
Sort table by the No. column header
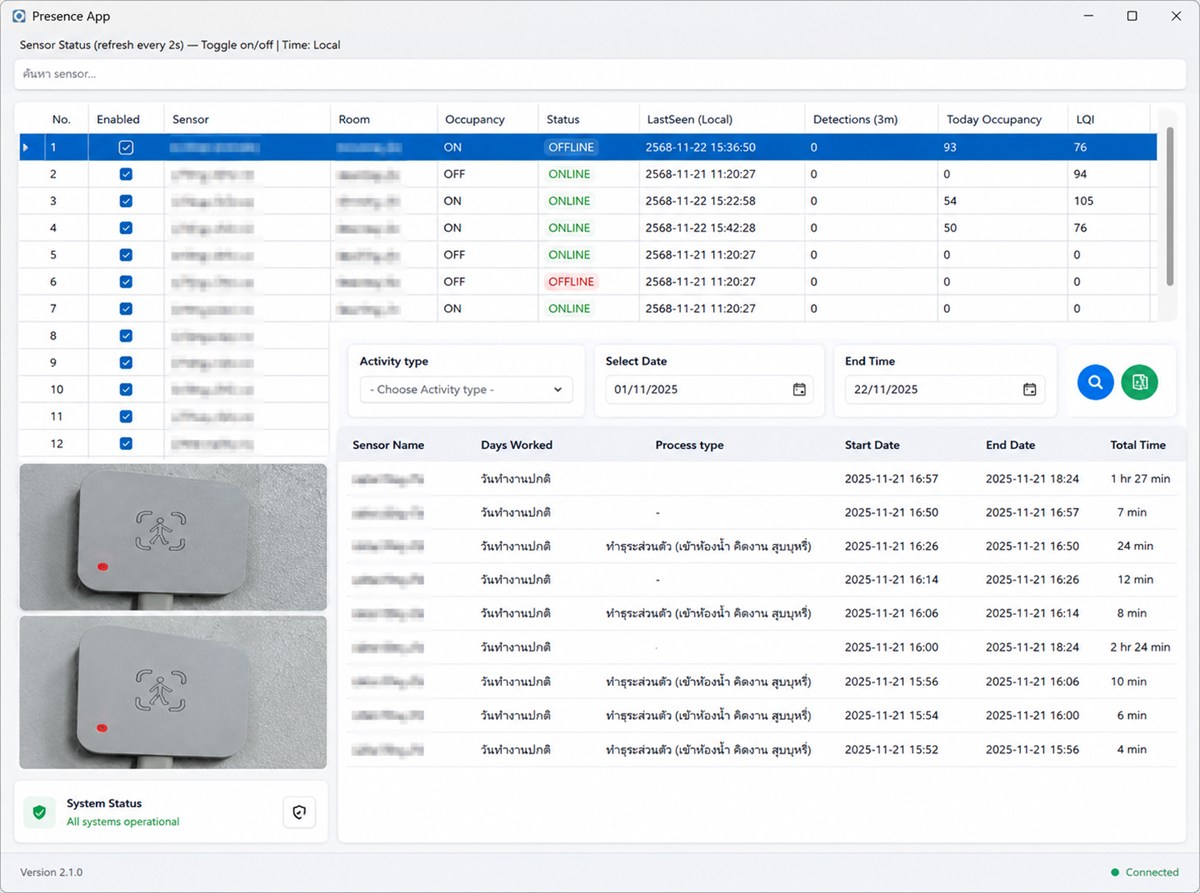pyautogui.click(x=61, y=119)
